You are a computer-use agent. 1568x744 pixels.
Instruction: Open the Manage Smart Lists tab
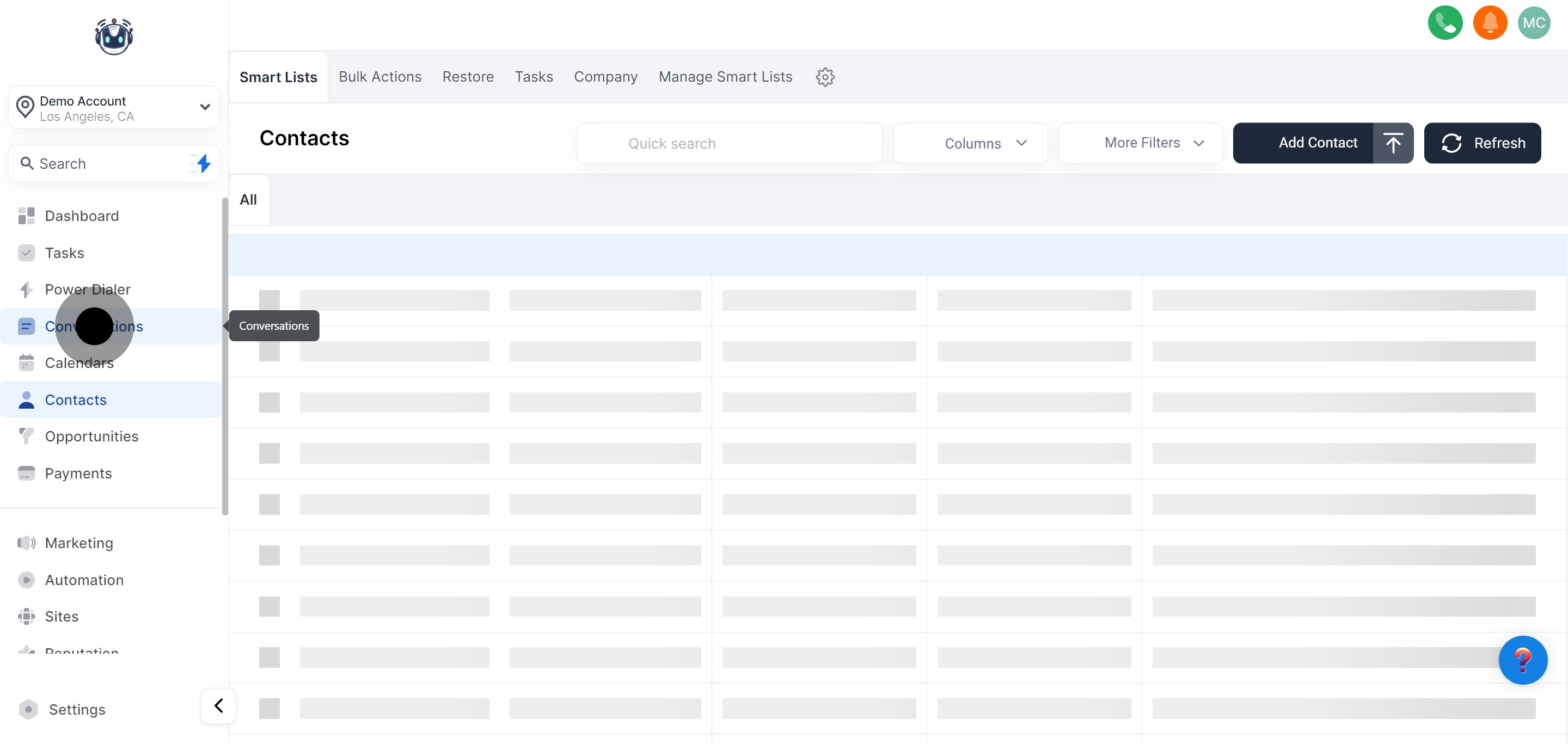(x=725, y=77)
